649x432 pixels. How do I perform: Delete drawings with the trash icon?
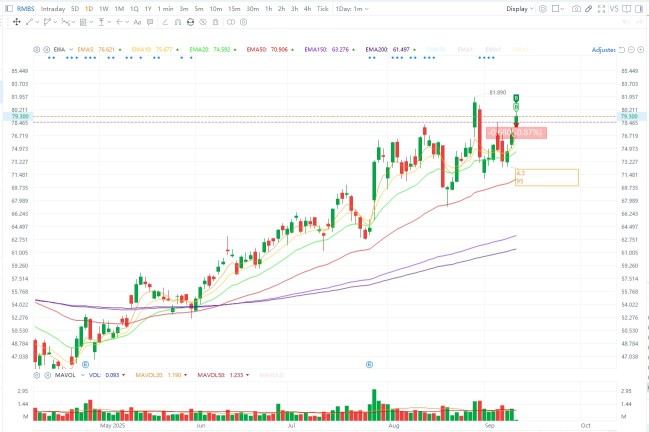(215, 22)
